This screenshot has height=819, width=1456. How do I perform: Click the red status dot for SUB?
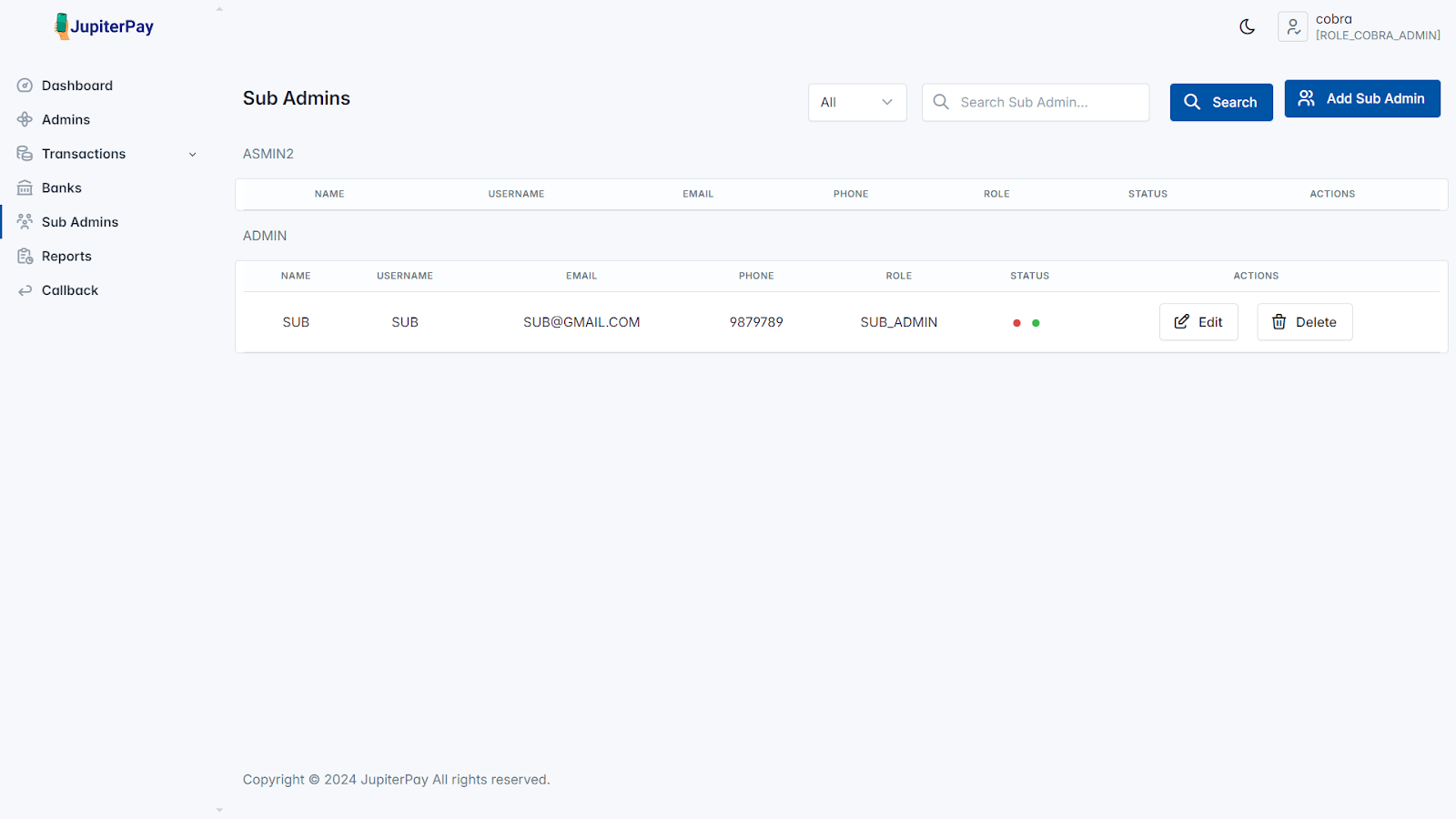1016,323
